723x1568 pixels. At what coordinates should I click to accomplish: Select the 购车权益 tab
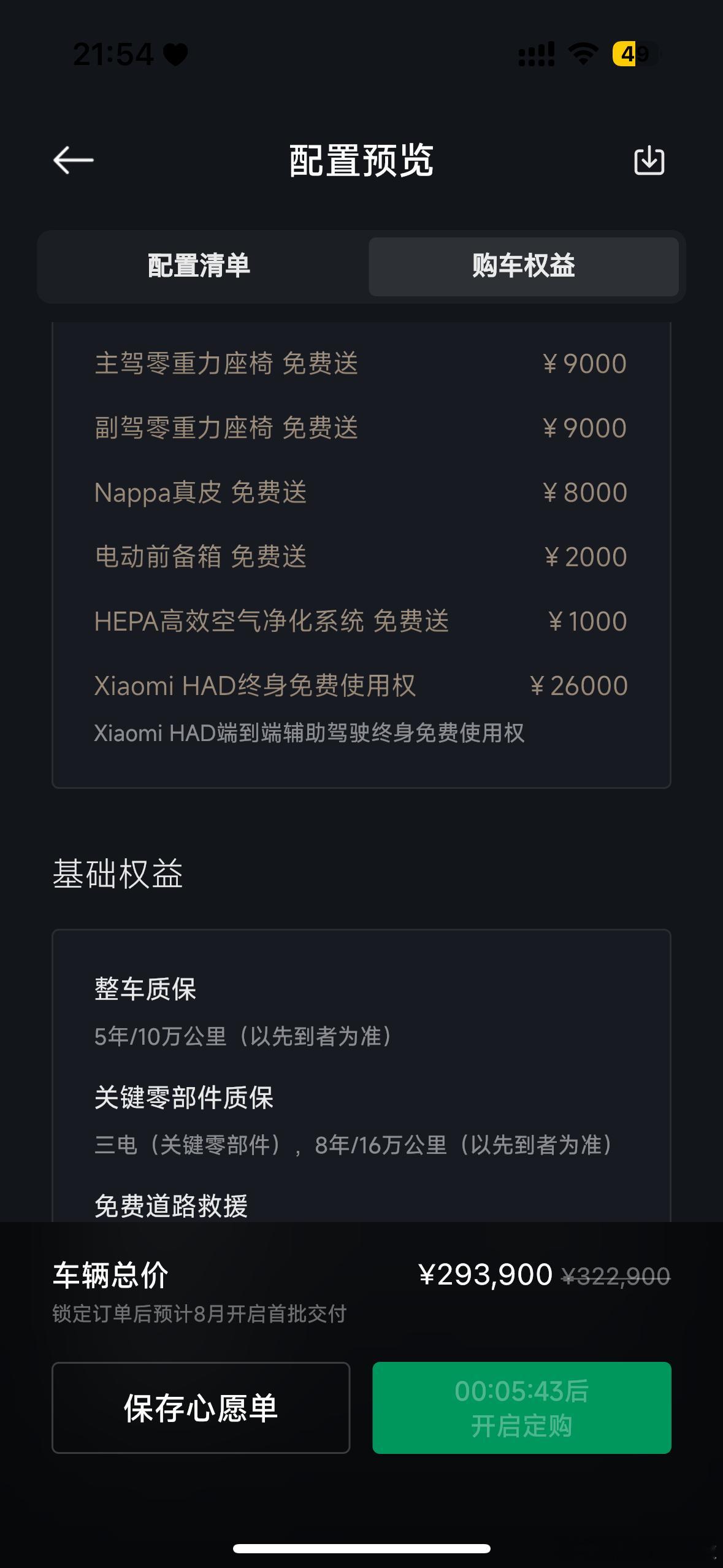(x=524, y=266)
